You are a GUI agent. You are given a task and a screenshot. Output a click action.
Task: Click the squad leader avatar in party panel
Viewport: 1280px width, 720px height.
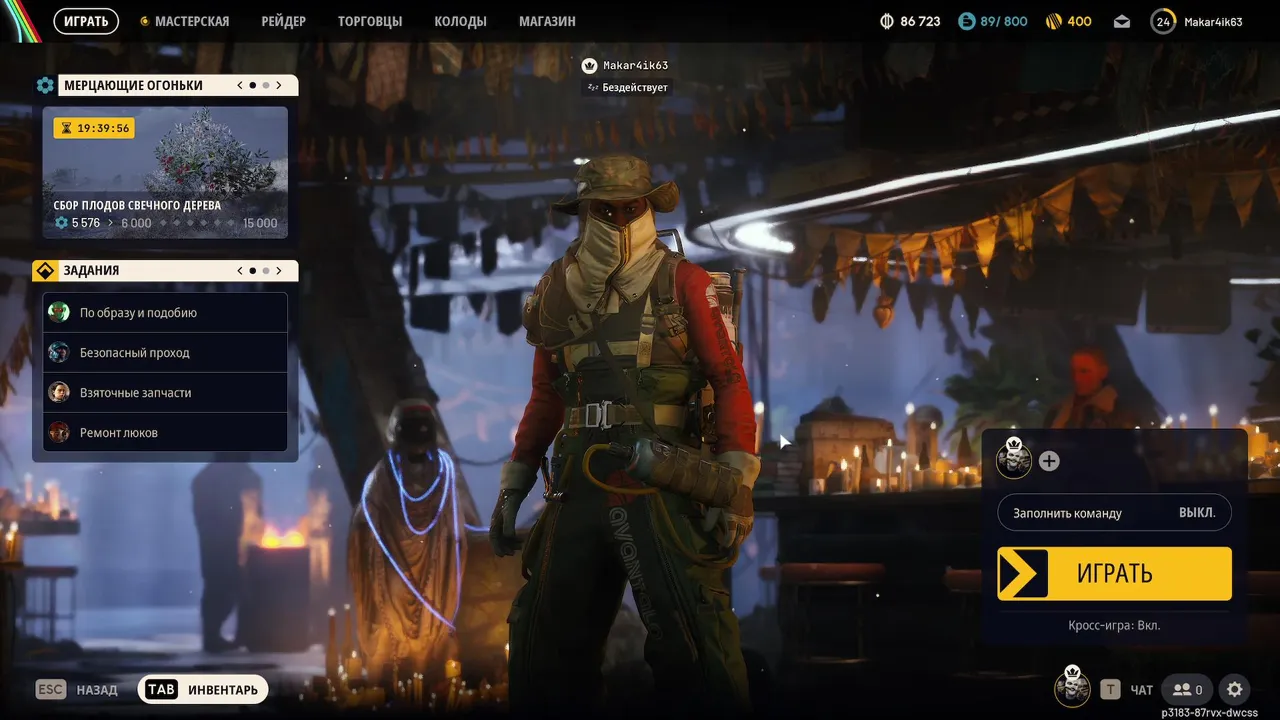(1014, 459)
